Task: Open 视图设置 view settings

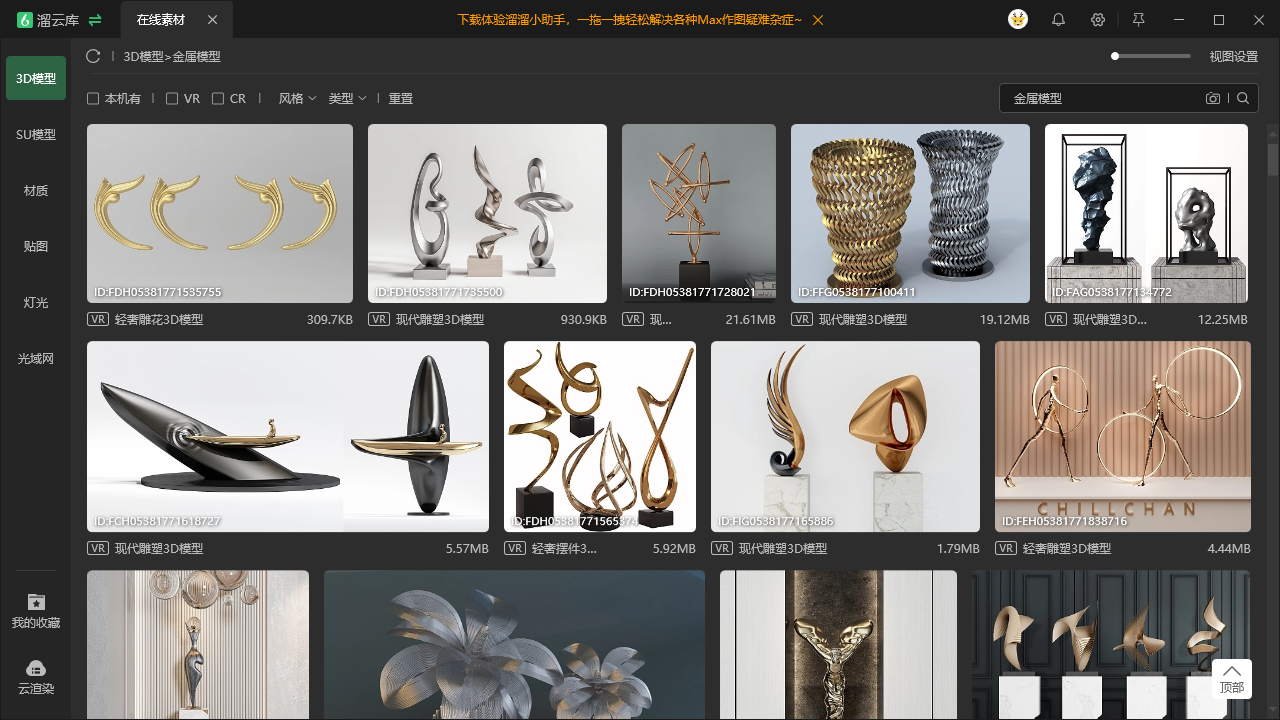Action: tap(1234, 57)
